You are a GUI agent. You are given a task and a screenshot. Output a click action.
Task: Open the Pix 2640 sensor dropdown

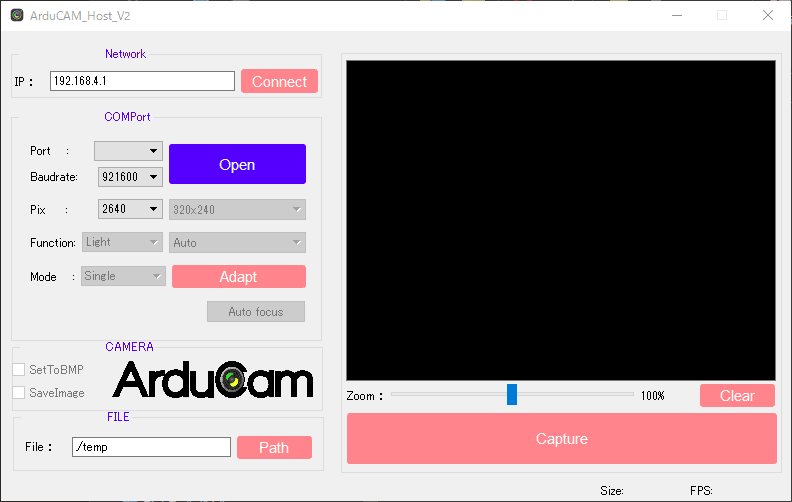tap(130, 209)
